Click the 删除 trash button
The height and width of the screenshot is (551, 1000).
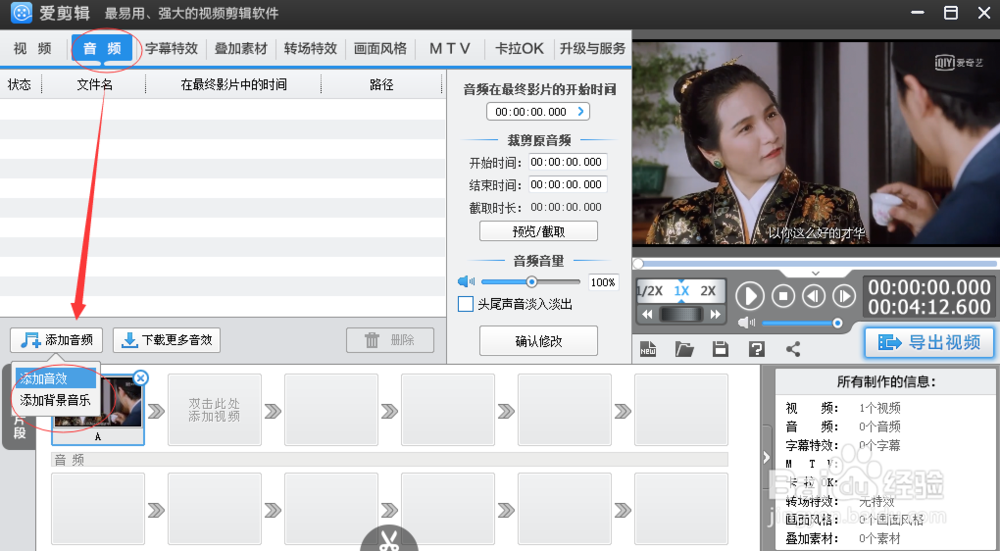click(390, 340)
